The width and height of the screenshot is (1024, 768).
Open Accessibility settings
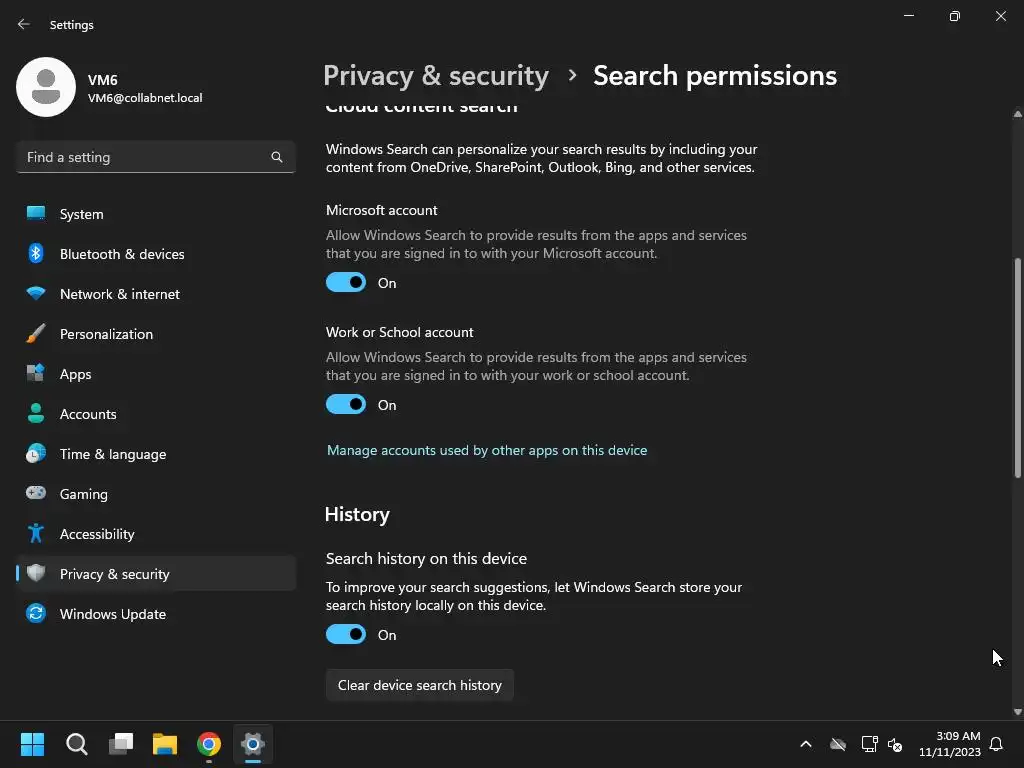click(97, 534)
